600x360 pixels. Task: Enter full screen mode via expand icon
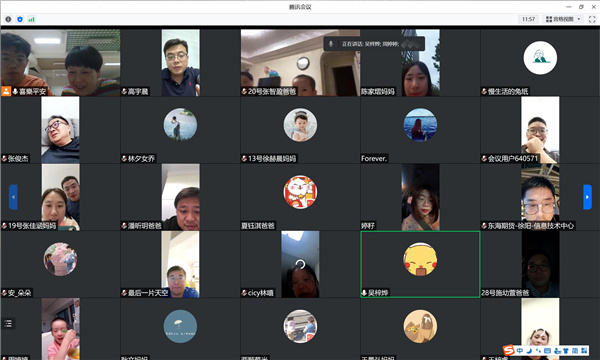(592, 19)
